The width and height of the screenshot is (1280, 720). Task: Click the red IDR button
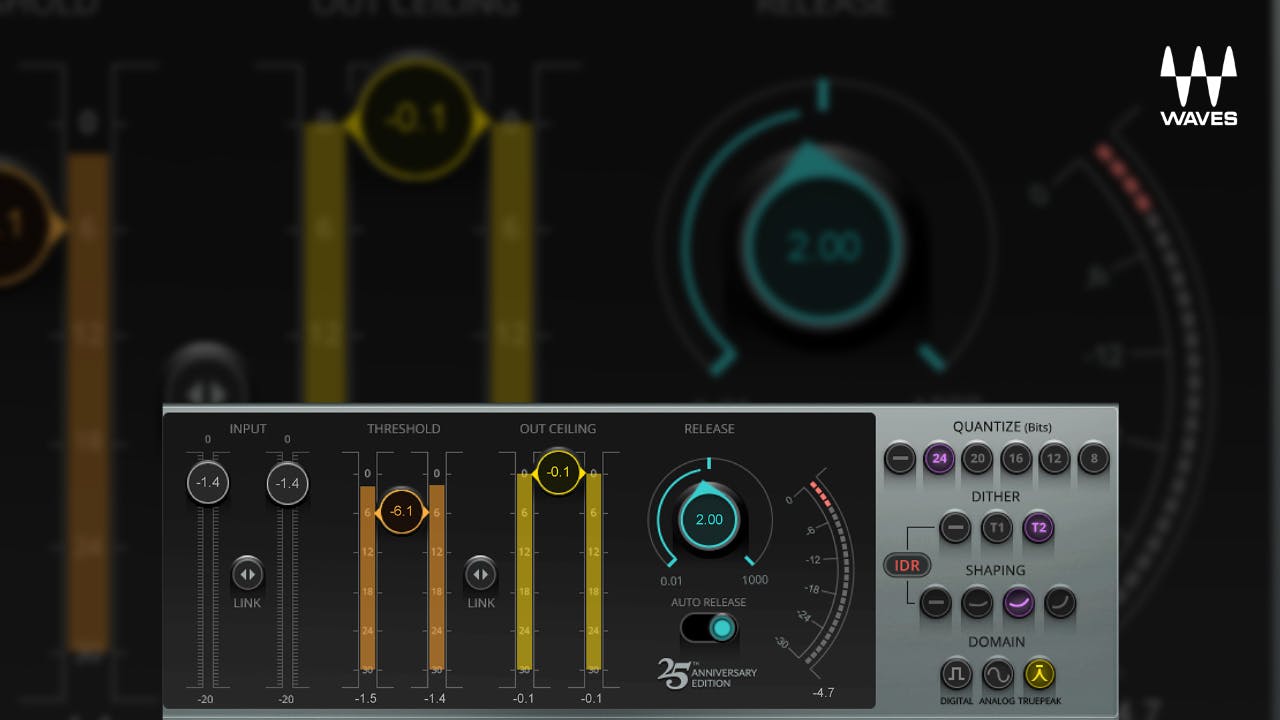[907, 565]
